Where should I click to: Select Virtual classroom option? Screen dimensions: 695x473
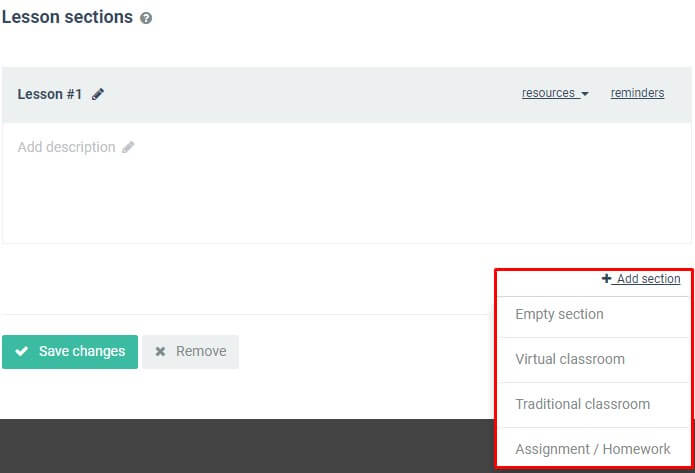[593, 359]
